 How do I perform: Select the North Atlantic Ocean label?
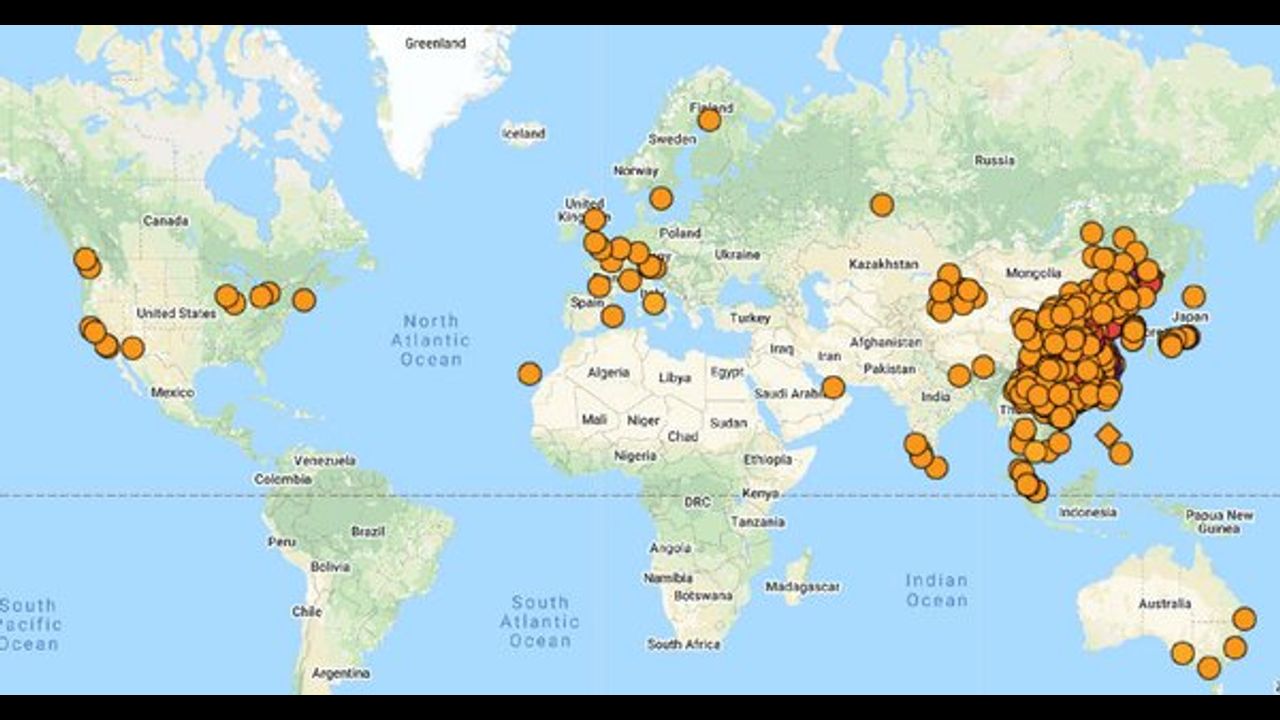(x=431, y=340)
